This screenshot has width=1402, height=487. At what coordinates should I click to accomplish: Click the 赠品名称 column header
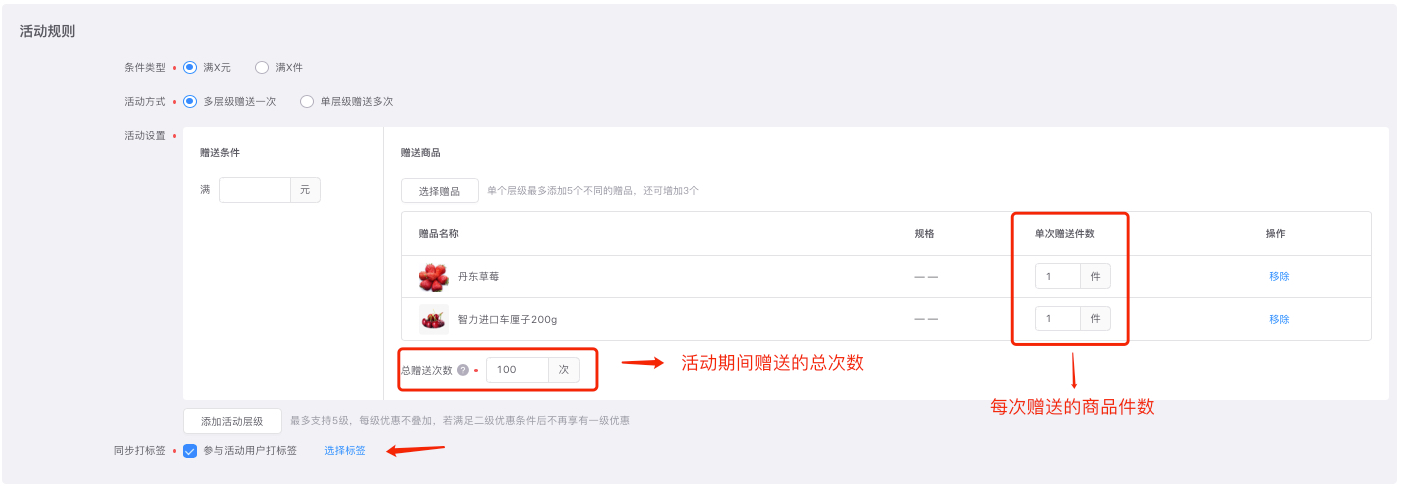[x=438, y=233]
